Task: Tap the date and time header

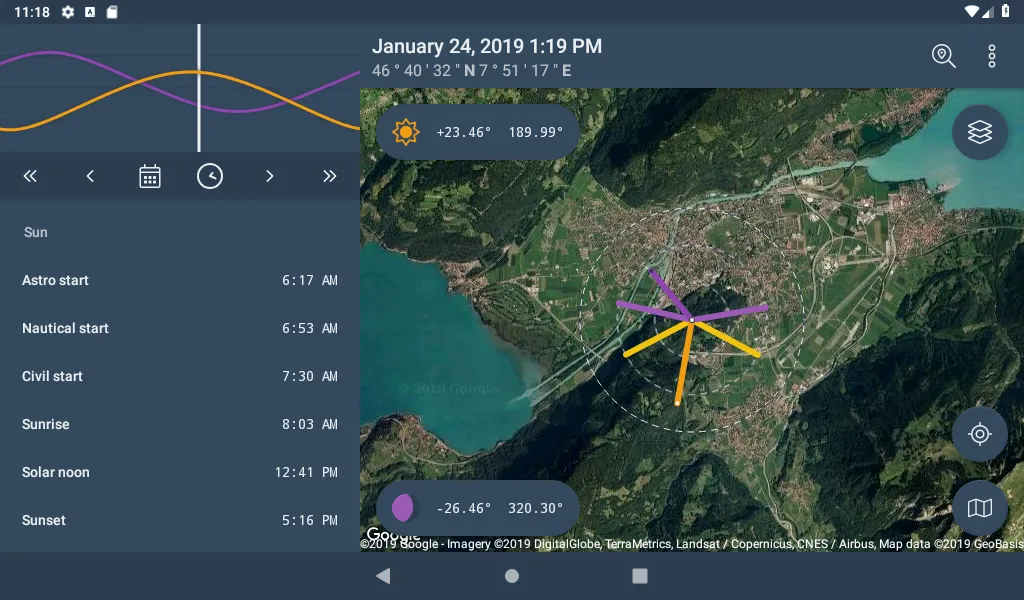Action: 487,47
